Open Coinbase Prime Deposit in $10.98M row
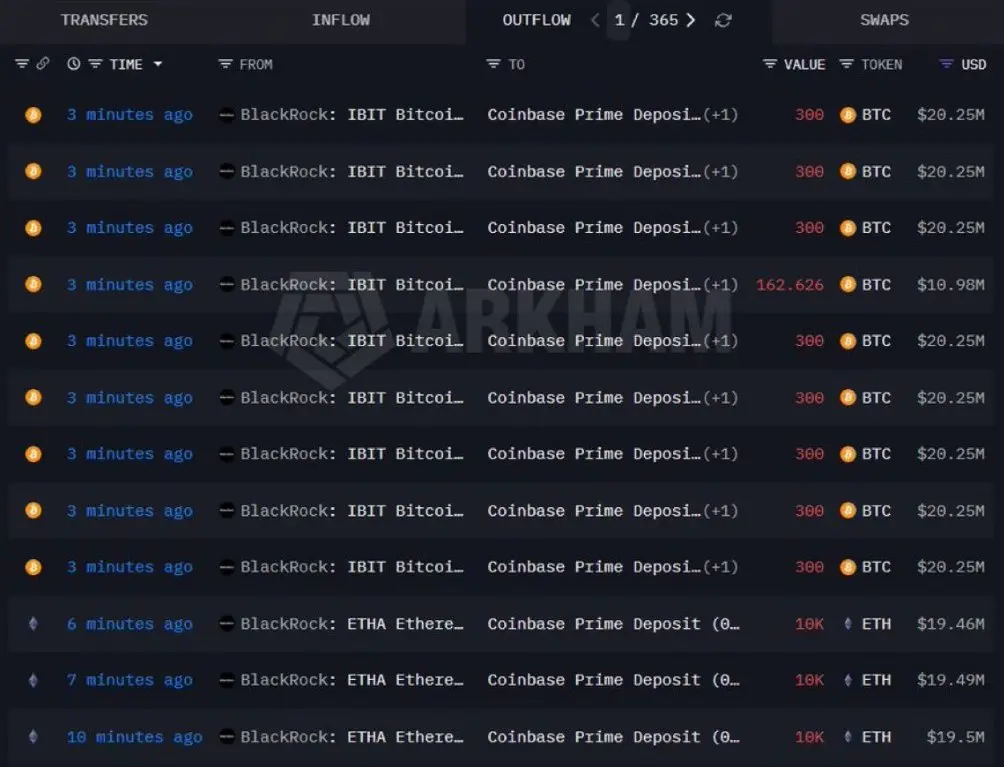 tap(594, 284)
